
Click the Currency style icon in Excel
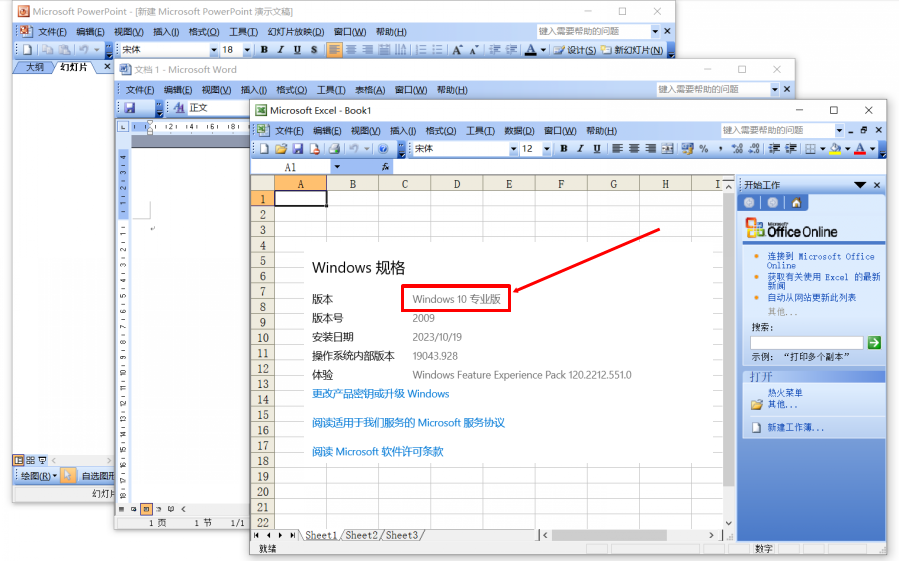coord(687,149)
